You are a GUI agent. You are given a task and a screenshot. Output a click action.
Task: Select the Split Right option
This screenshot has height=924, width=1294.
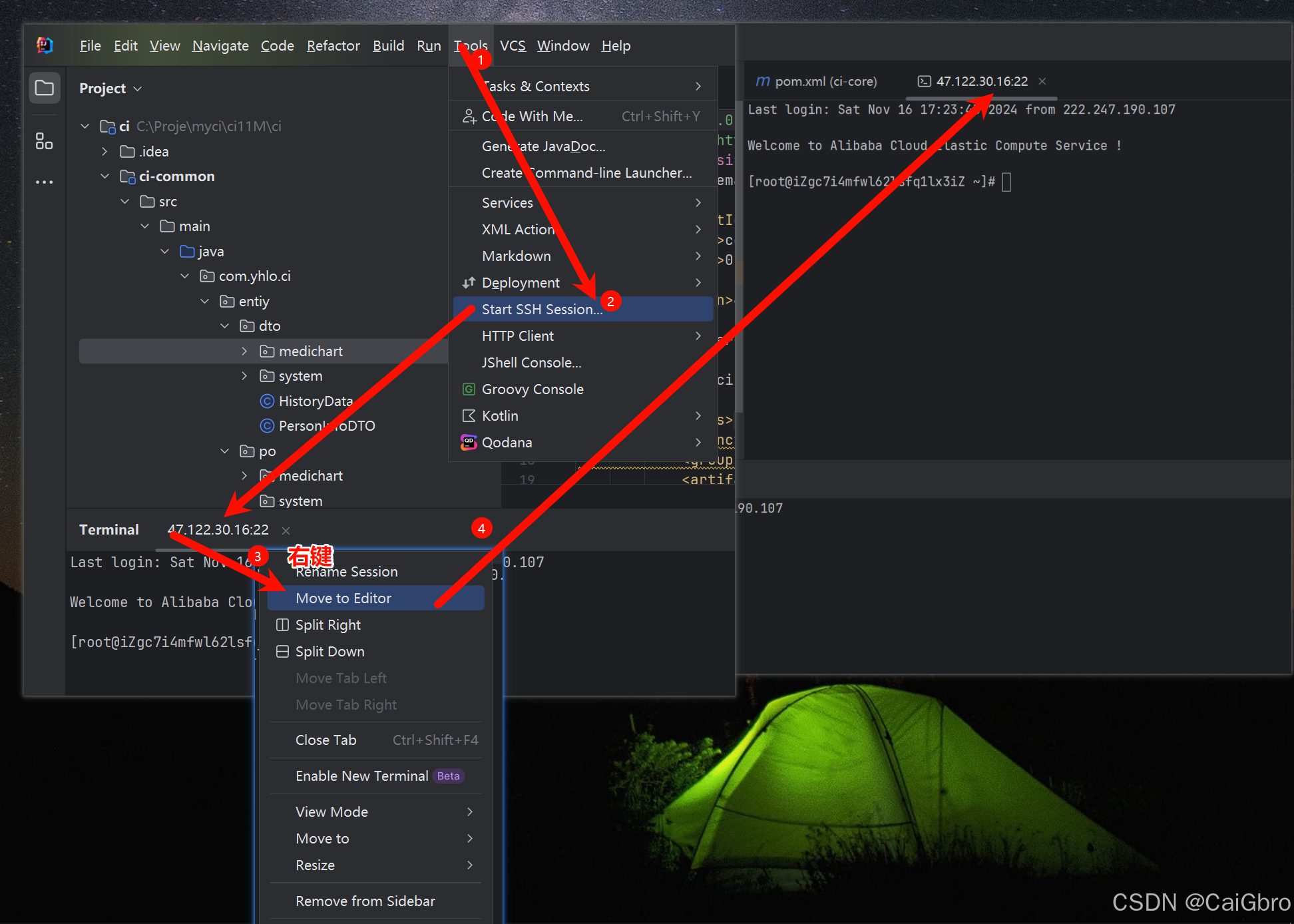(327, 625)
